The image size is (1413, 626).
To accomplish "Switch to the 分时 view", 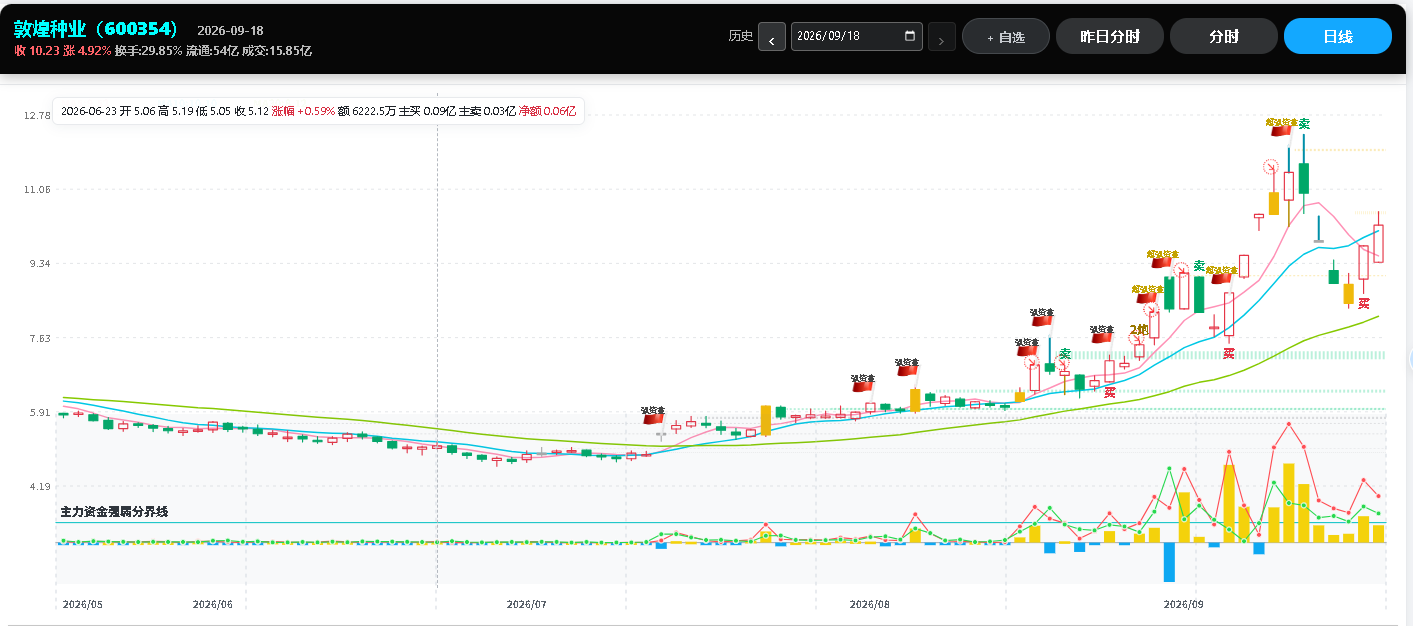I will 1224,36.
